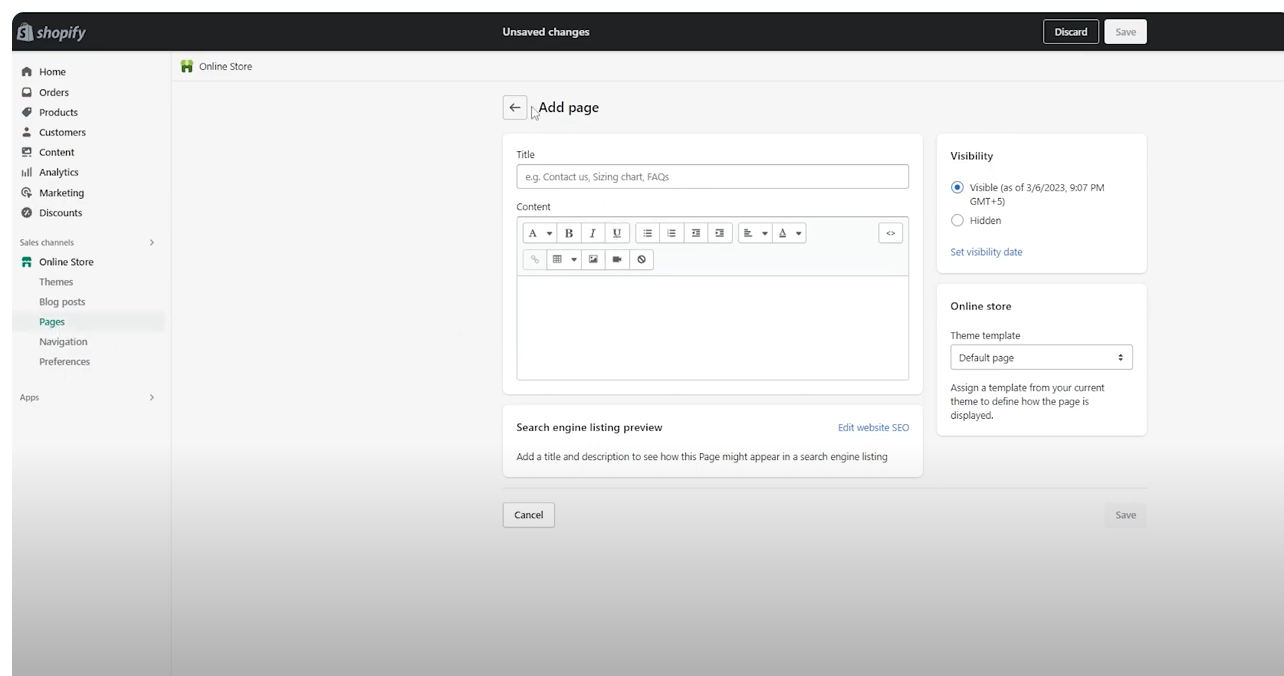Screen dimensions: 1284x676
Task: Click the Content icon in sidebar
Action: coord(27,152)
